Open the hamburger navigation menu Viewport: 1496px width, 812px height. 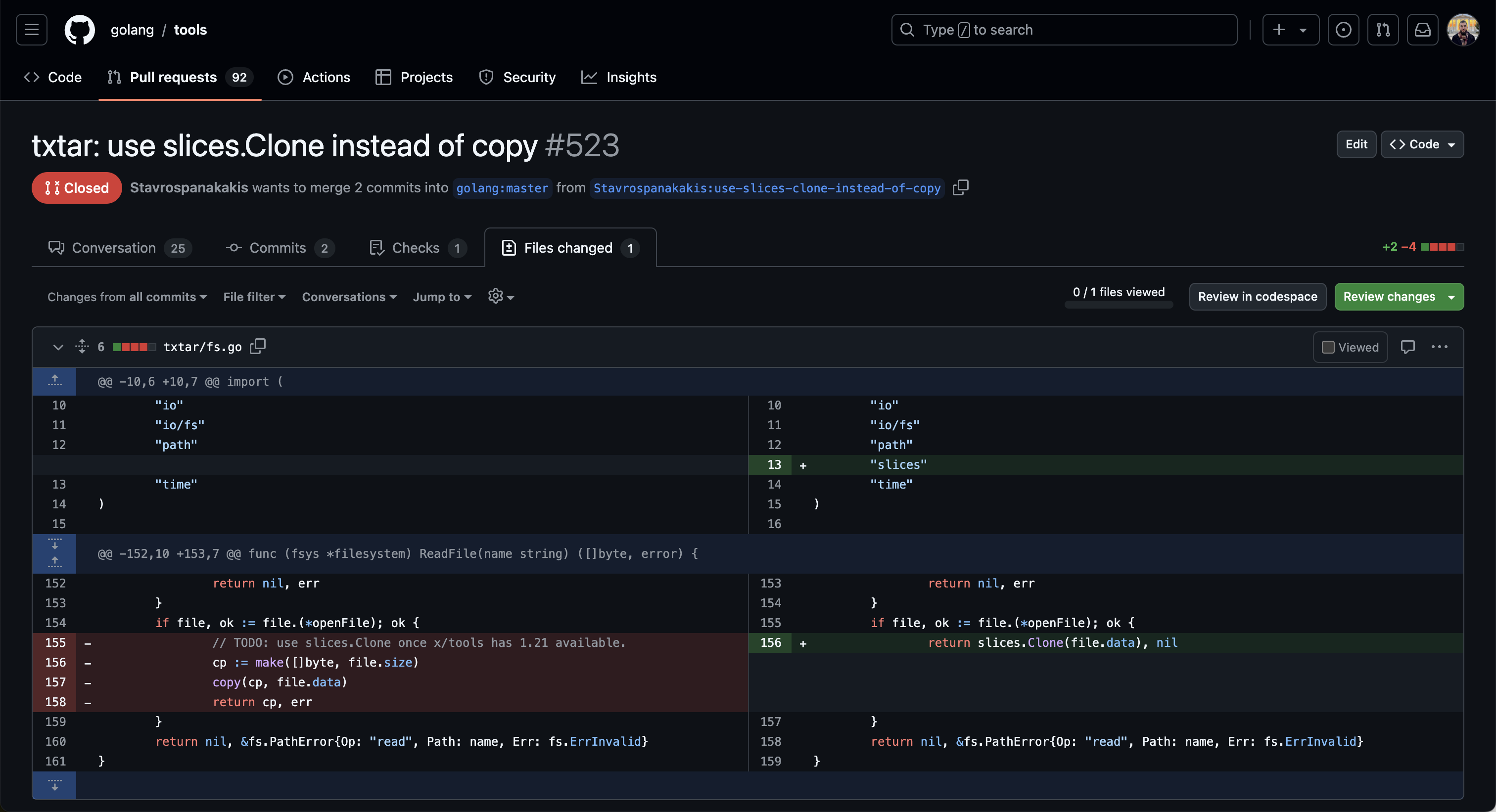[31, 30]
